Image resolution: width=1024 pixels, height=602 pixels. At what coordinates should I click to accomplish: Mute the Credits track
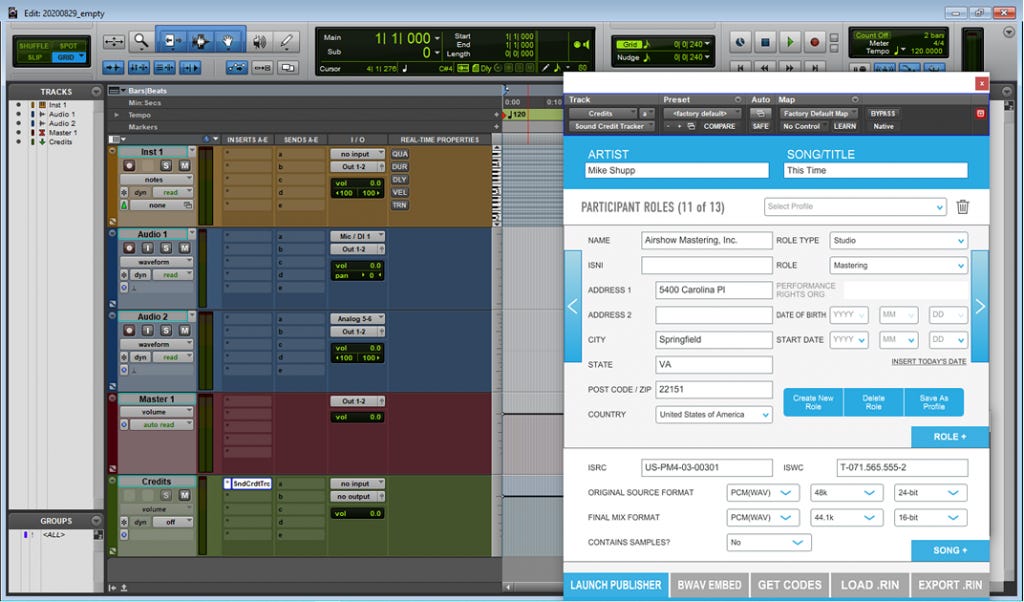click(x=185, y=495)
